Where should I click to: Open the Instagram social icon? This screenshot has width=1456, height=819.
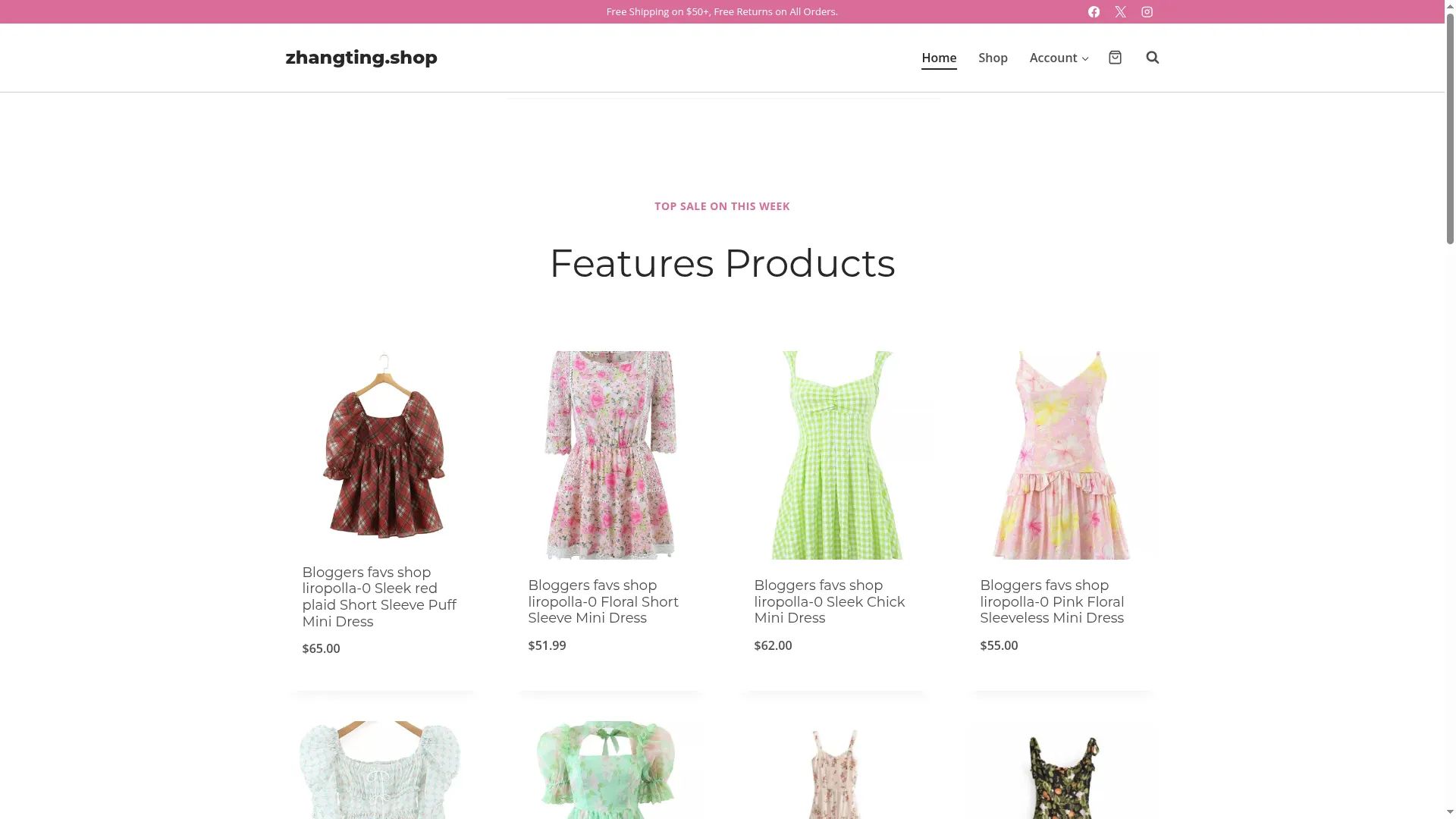1147,11
